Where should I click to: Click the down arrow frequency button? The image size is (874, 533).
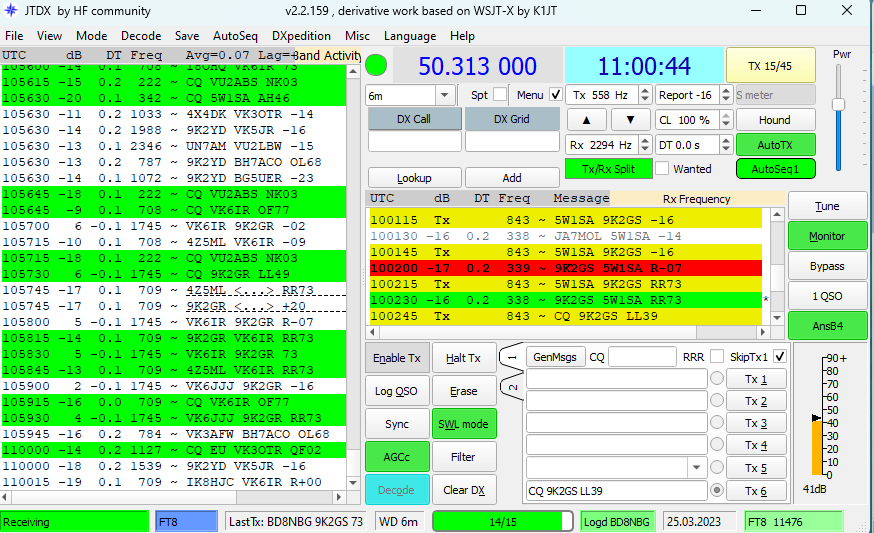click(x=630, y=119)
